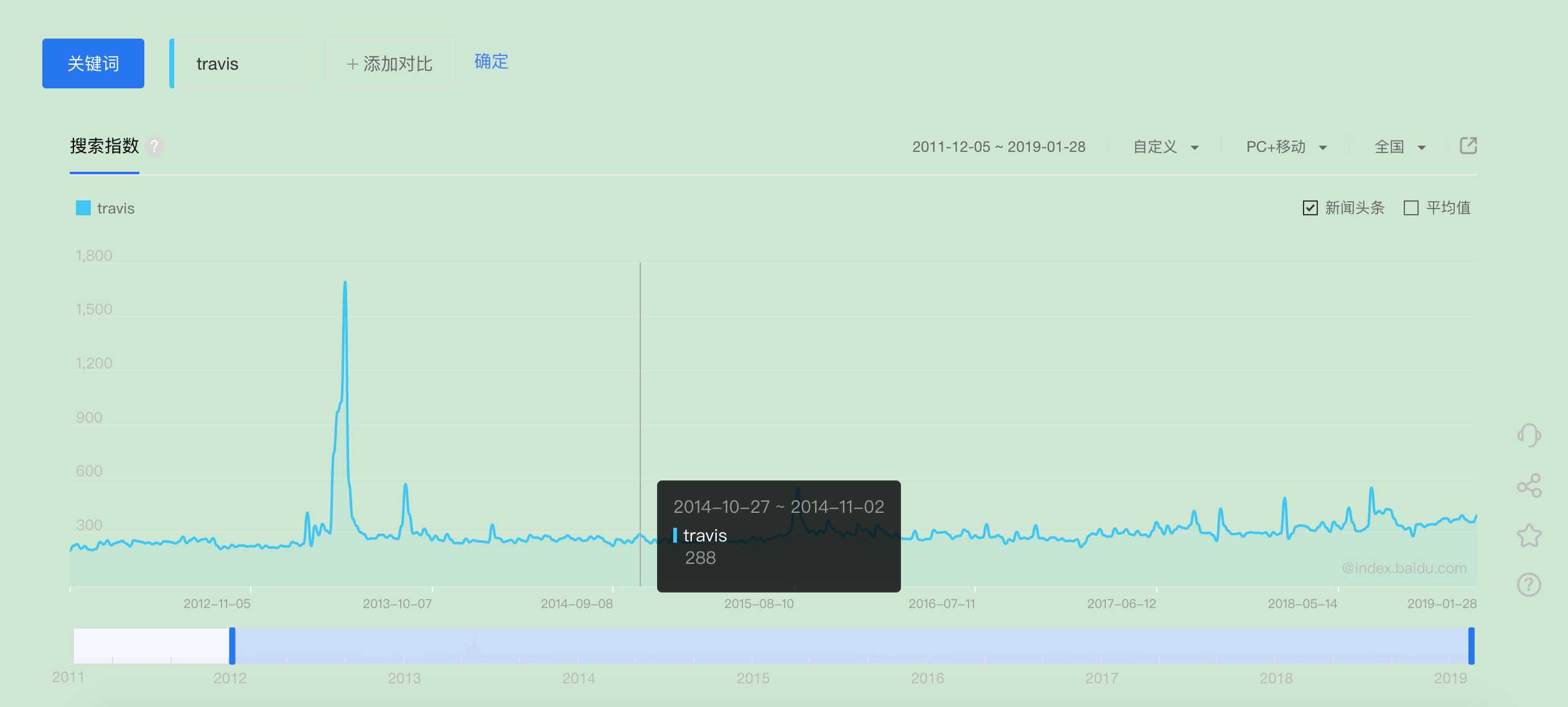
Task: Open the 自定义 date range dropdown
Action: pos(1165,147)
